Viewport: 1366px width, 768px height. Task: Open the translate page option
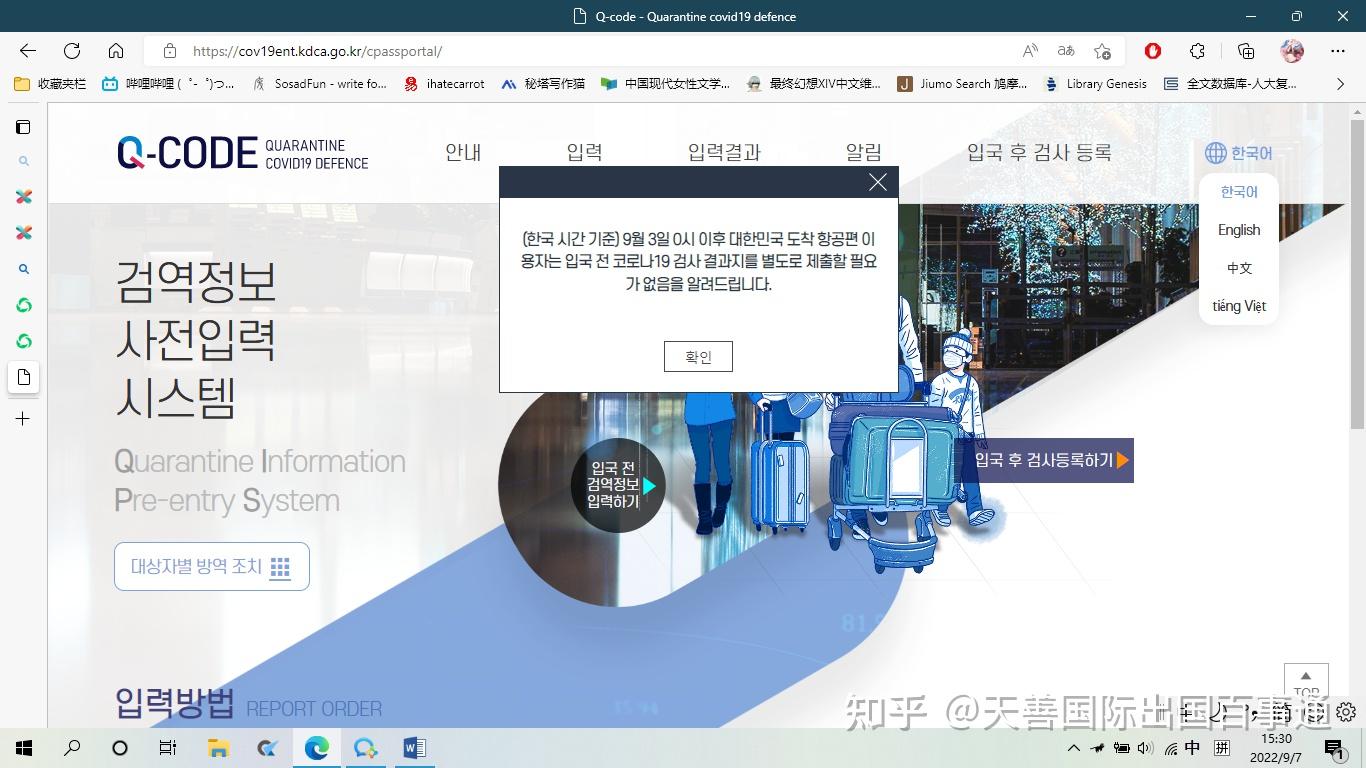pyautogui.click(x=1066, y=51)
